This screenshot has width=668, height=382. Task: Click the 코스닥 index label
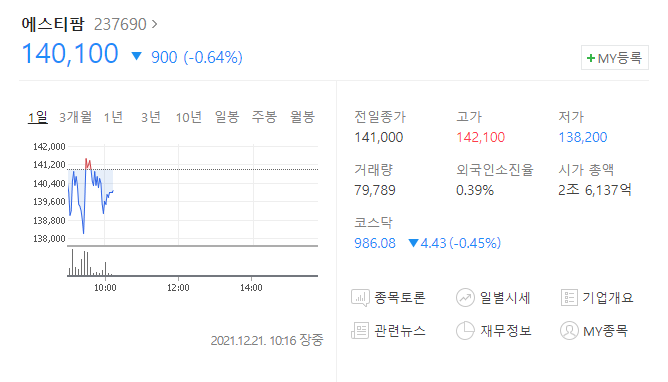click(x=373, y=222)
